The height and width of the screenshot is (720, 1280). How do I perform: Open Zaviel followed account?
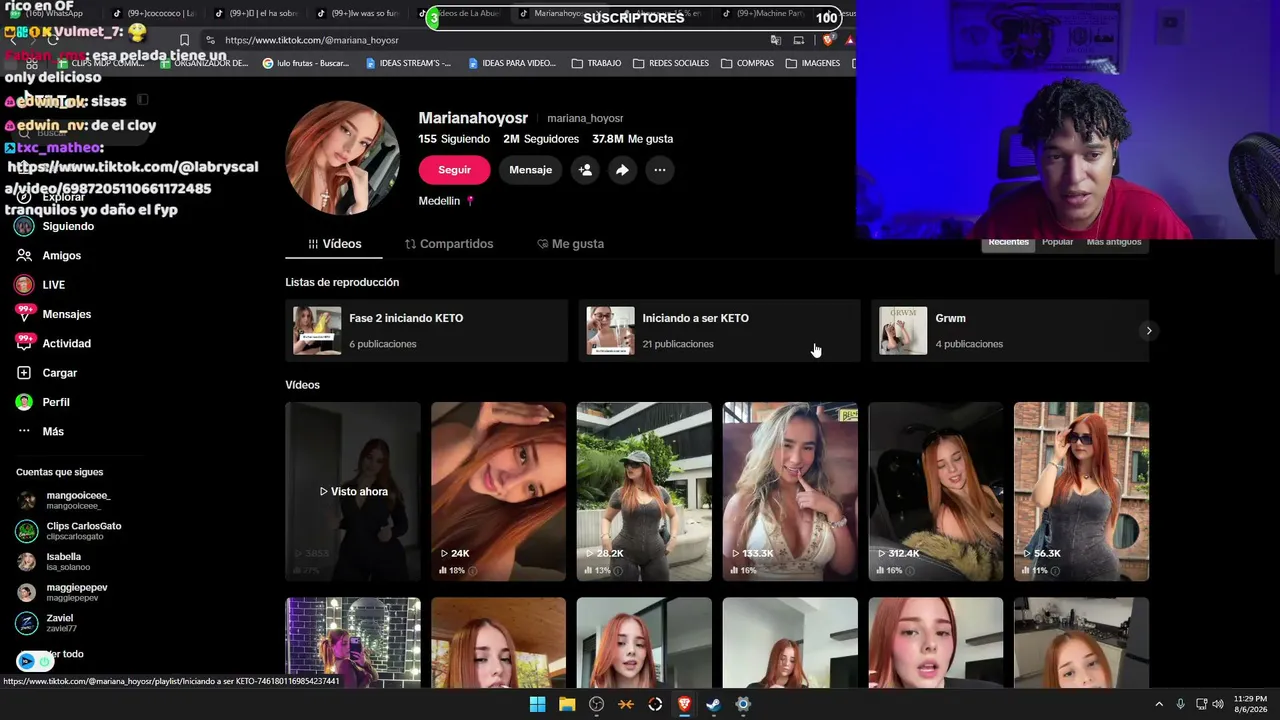[46, 623]
